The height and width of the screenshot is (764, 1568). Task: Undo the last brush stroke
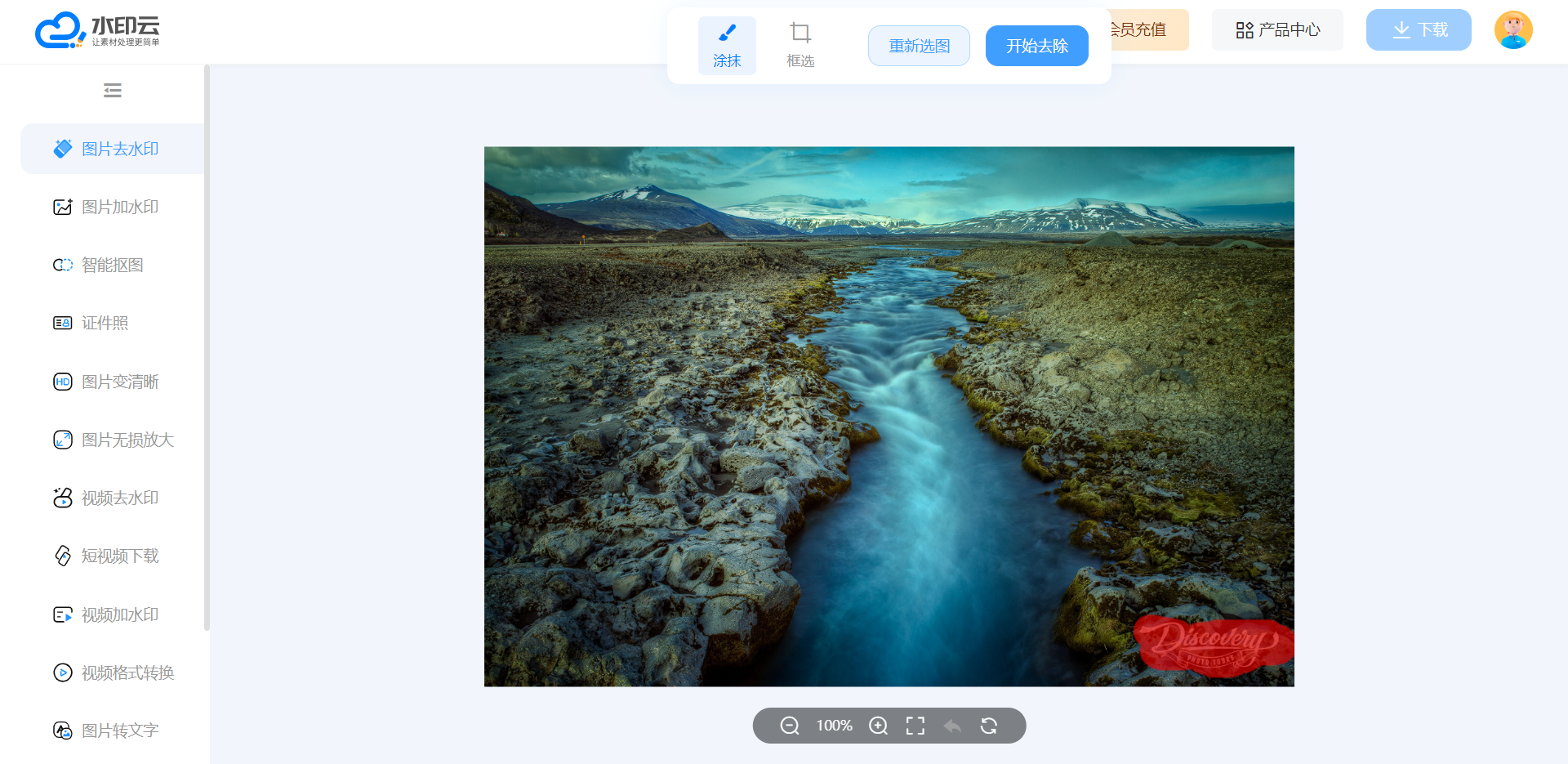952,726
